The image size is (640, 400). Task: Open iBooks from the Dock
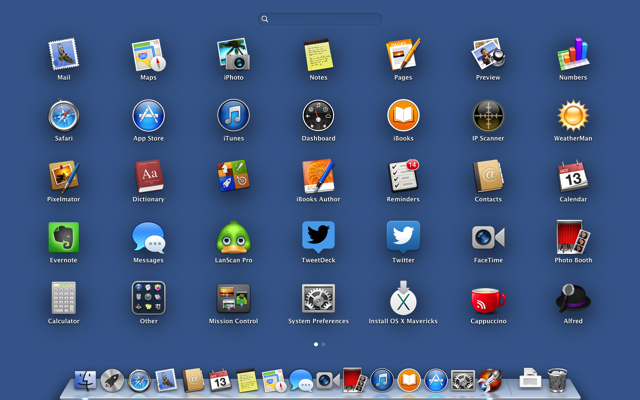pos(409,380)
